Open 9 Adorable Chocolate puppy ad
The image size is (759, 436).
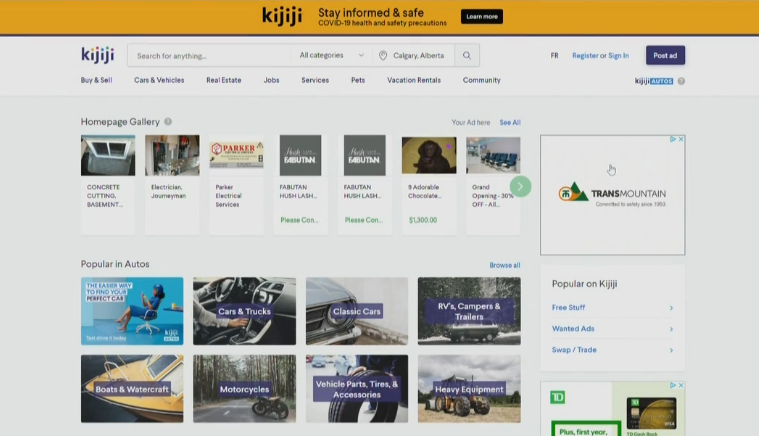429,185
